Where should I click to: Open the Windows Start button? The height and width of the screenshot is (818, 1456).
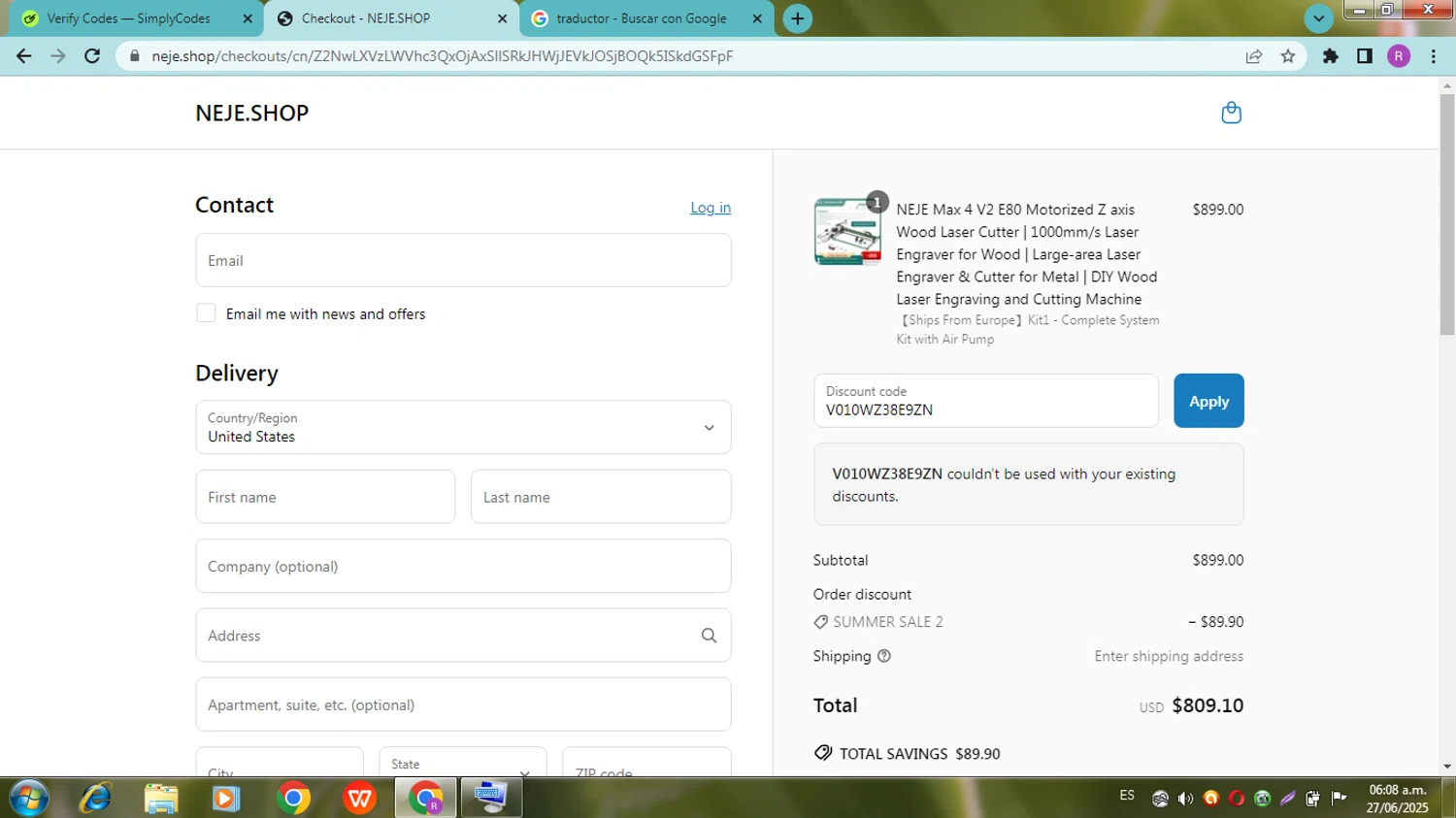(x=28, y=798)
